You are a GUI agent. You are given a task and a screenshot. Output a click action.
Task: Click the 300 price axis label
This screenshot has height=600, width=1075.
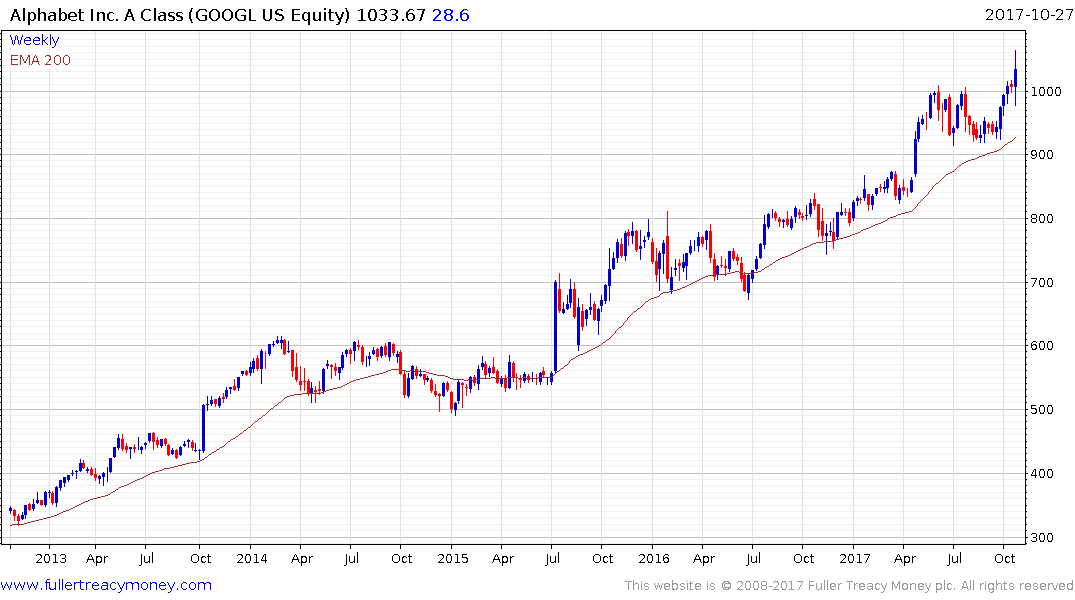pos(1042,538)
